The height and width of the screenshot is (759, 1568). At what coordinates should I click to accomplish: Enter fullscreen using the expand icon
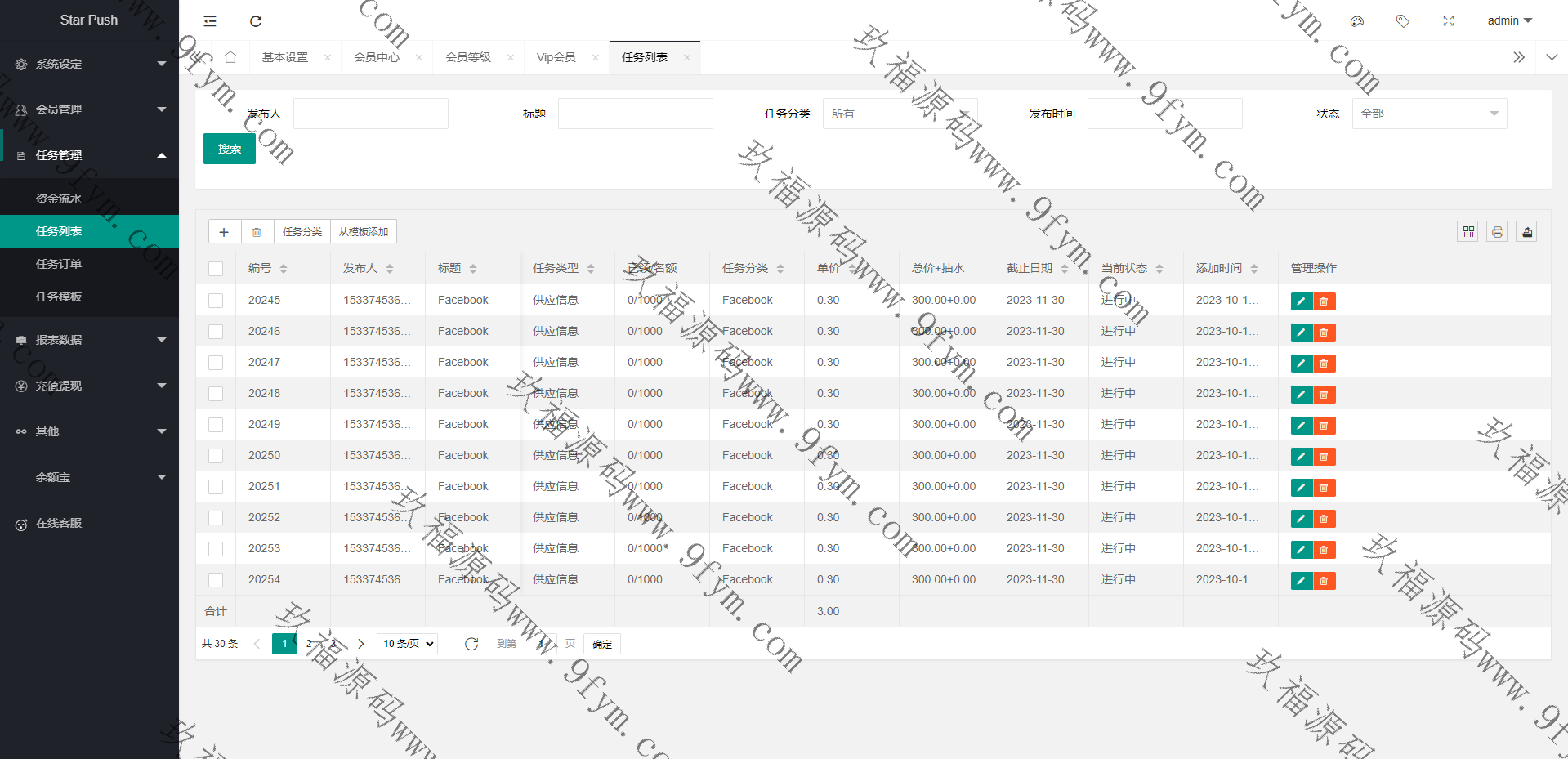click(x=1449, y=21)
